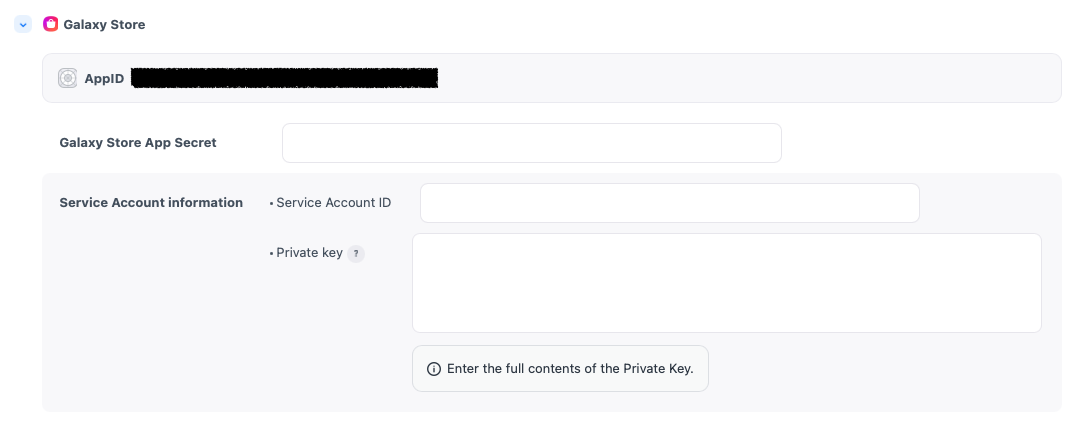Click the gray AppID app icon
The image size is (1074, 421).
(x=68, y=78)
